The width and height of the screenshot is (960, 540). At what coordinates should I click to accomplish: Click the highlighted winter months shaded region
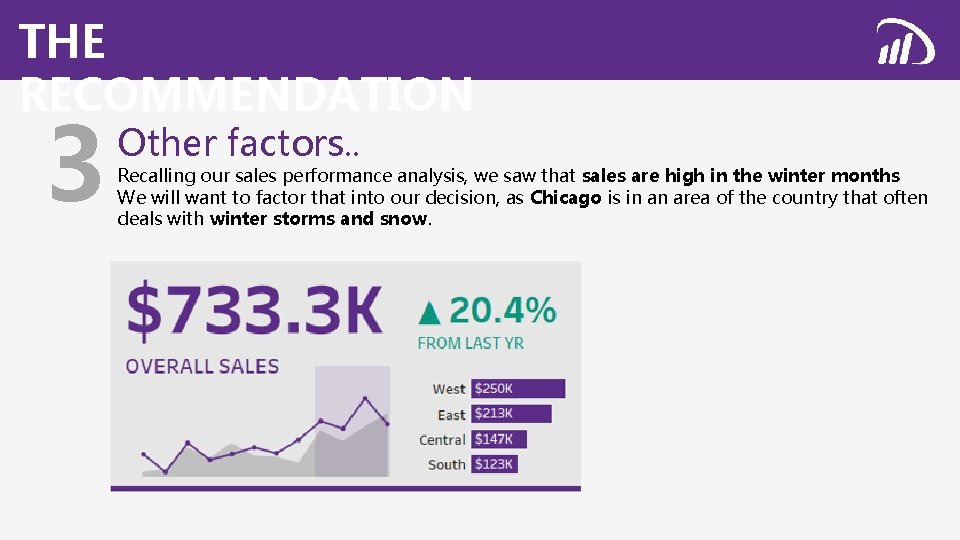[352, 421]
